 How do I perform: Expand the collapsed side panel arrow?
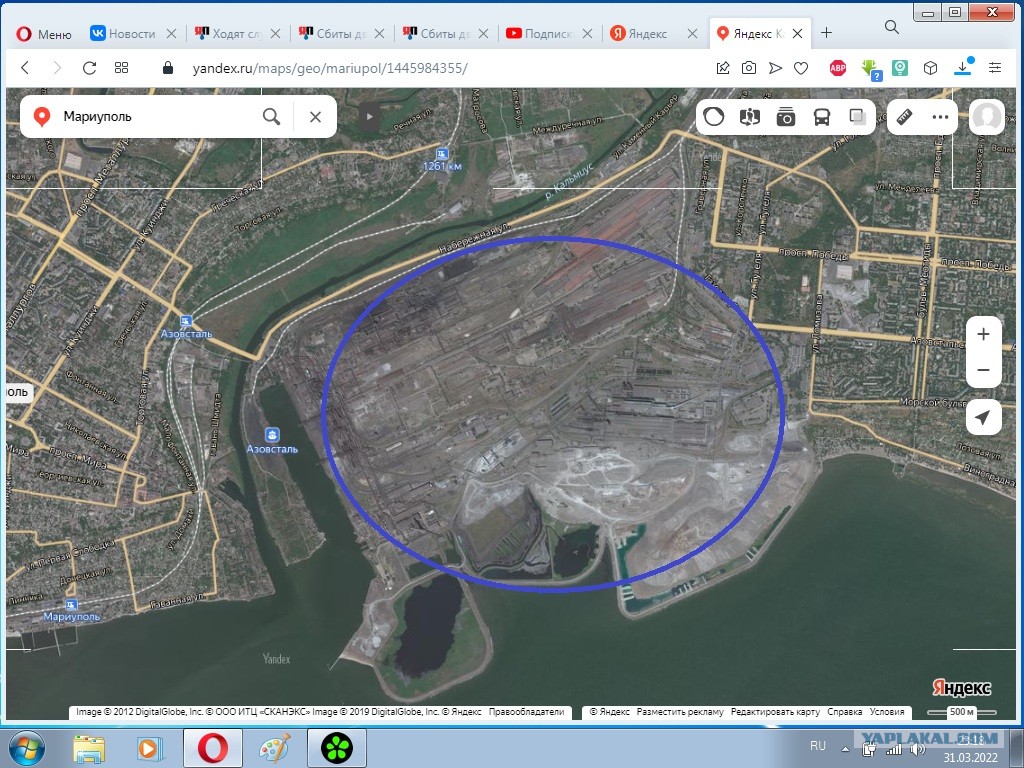369,117
